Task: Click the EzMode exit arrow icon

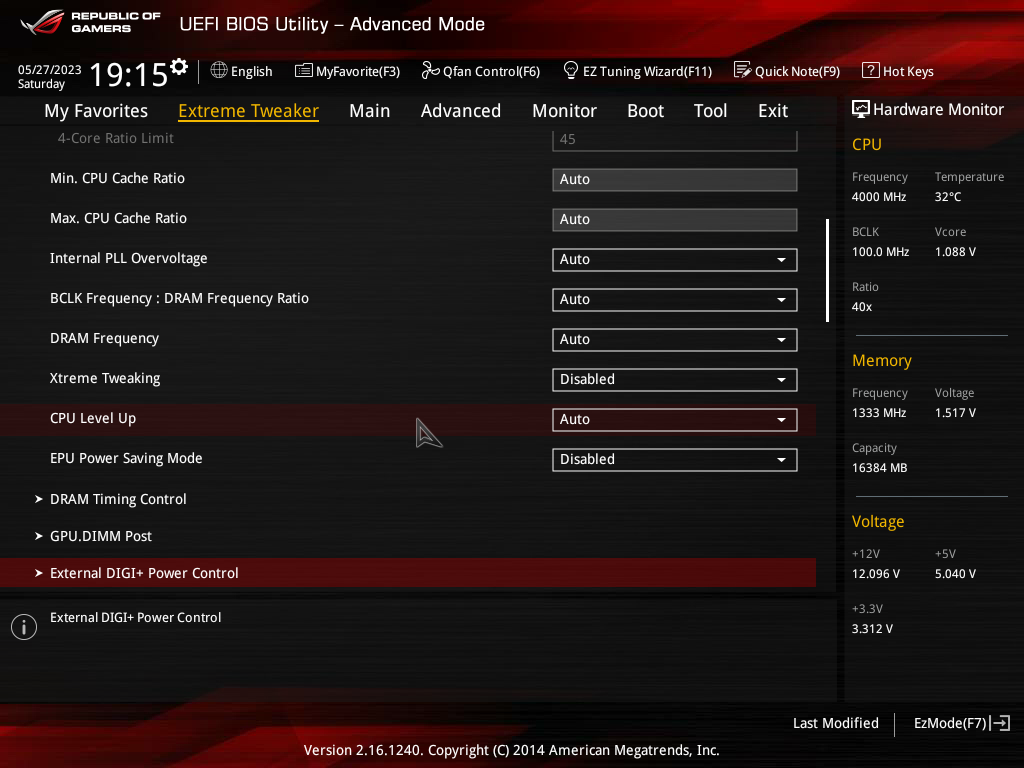Action: (x=1000, y=723)
